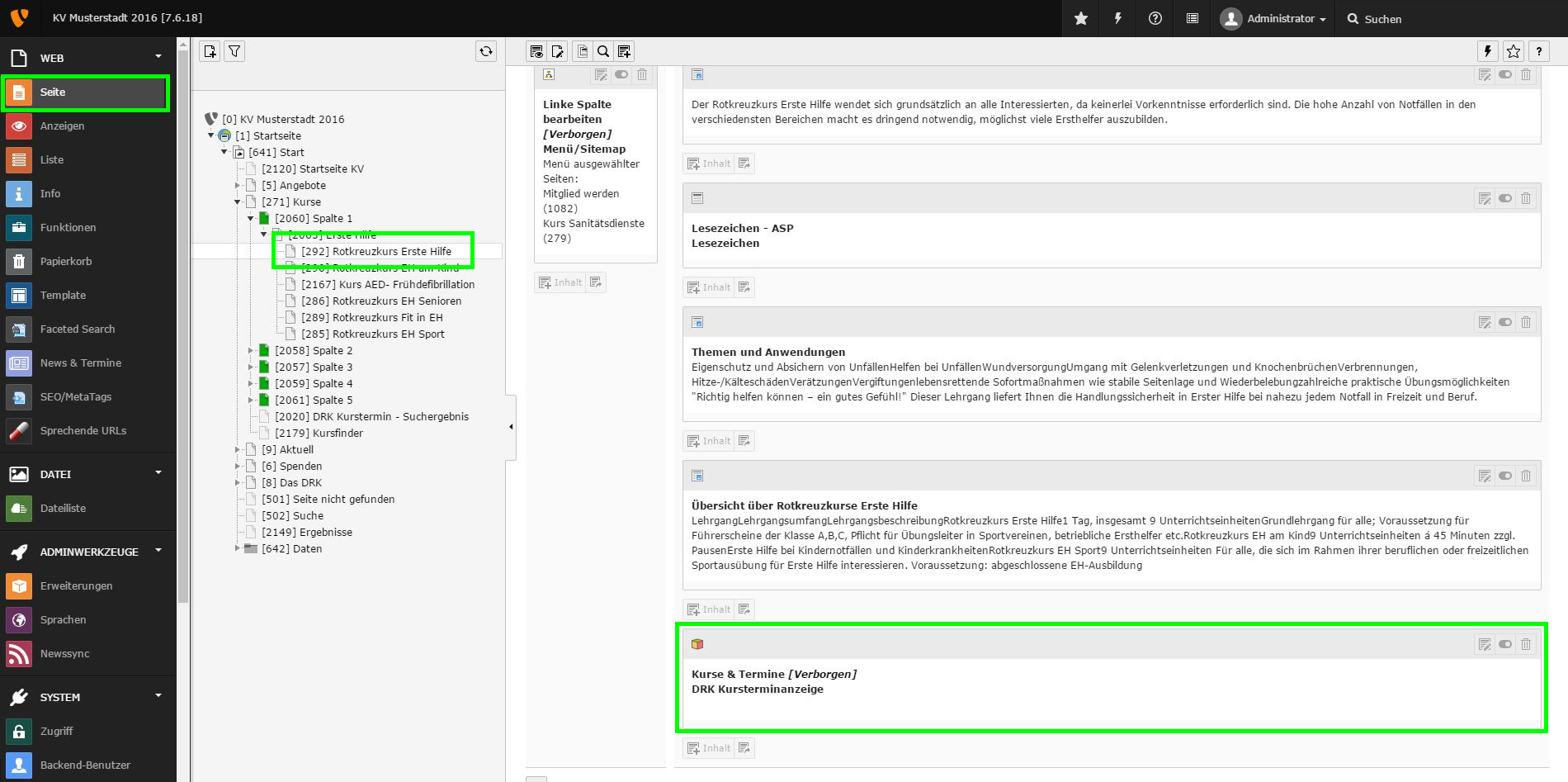Screen dimensions: 1568x782
Task: Collapse the [1] Startseite tree node
Action: [211, 135]
